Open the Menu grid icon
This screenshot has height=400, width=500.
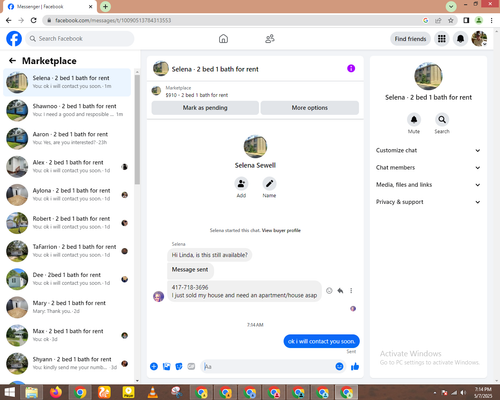[442, 39]
